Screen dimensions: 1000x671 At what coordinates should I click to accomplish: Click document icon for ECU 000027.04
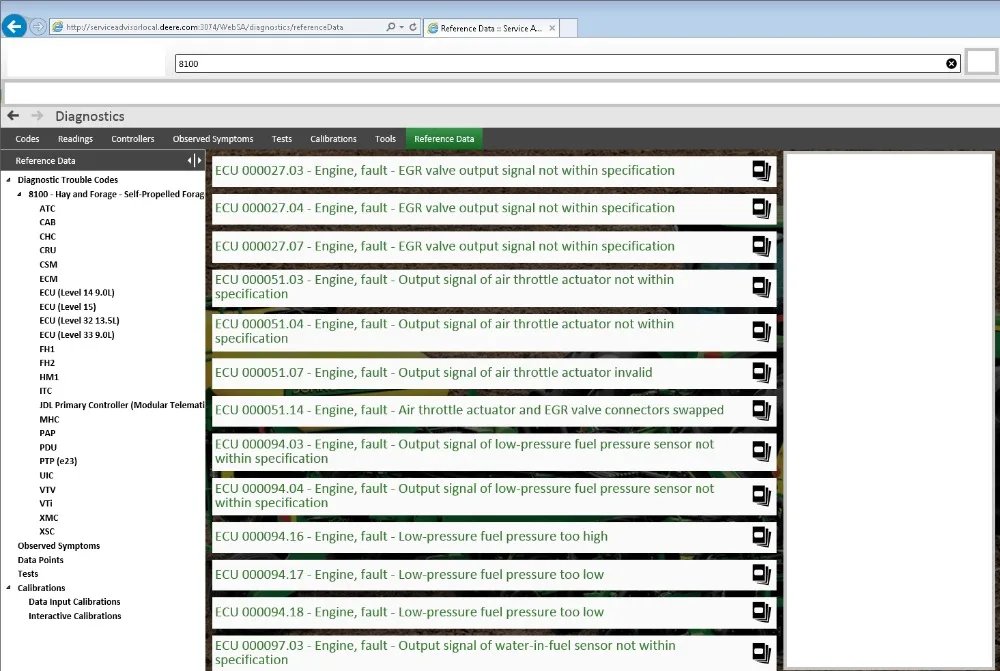[x=761, y=209]
